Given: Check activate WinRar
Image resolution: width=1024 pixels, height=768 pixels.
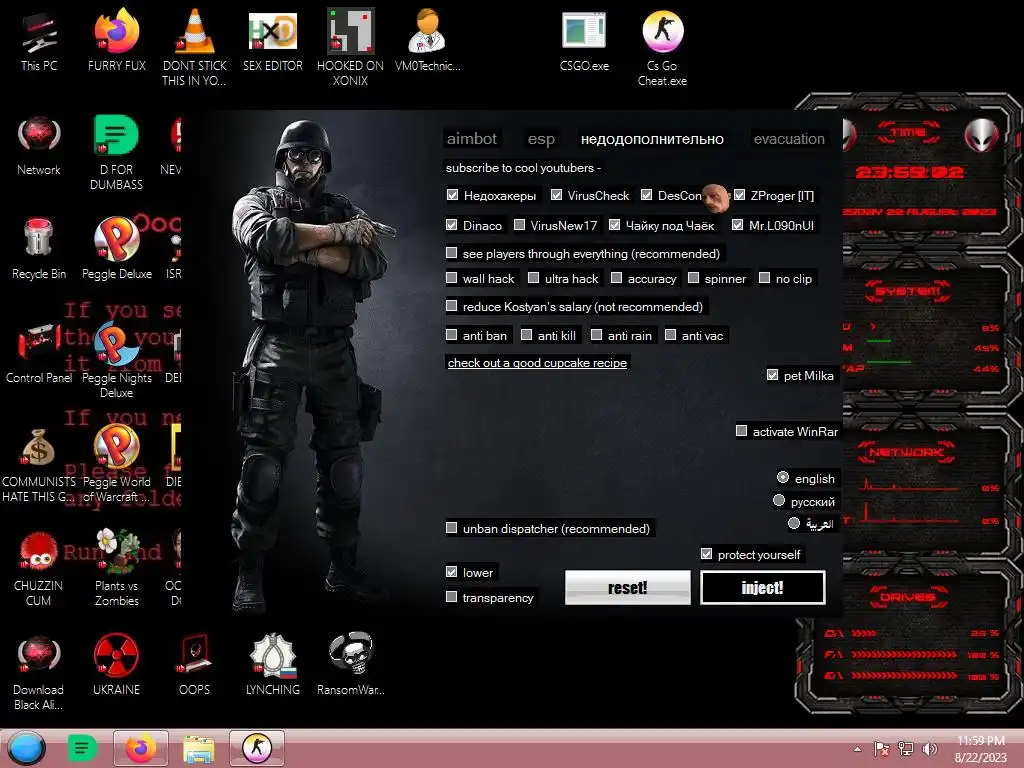Looking at the screenshot, I should [741, 431].
